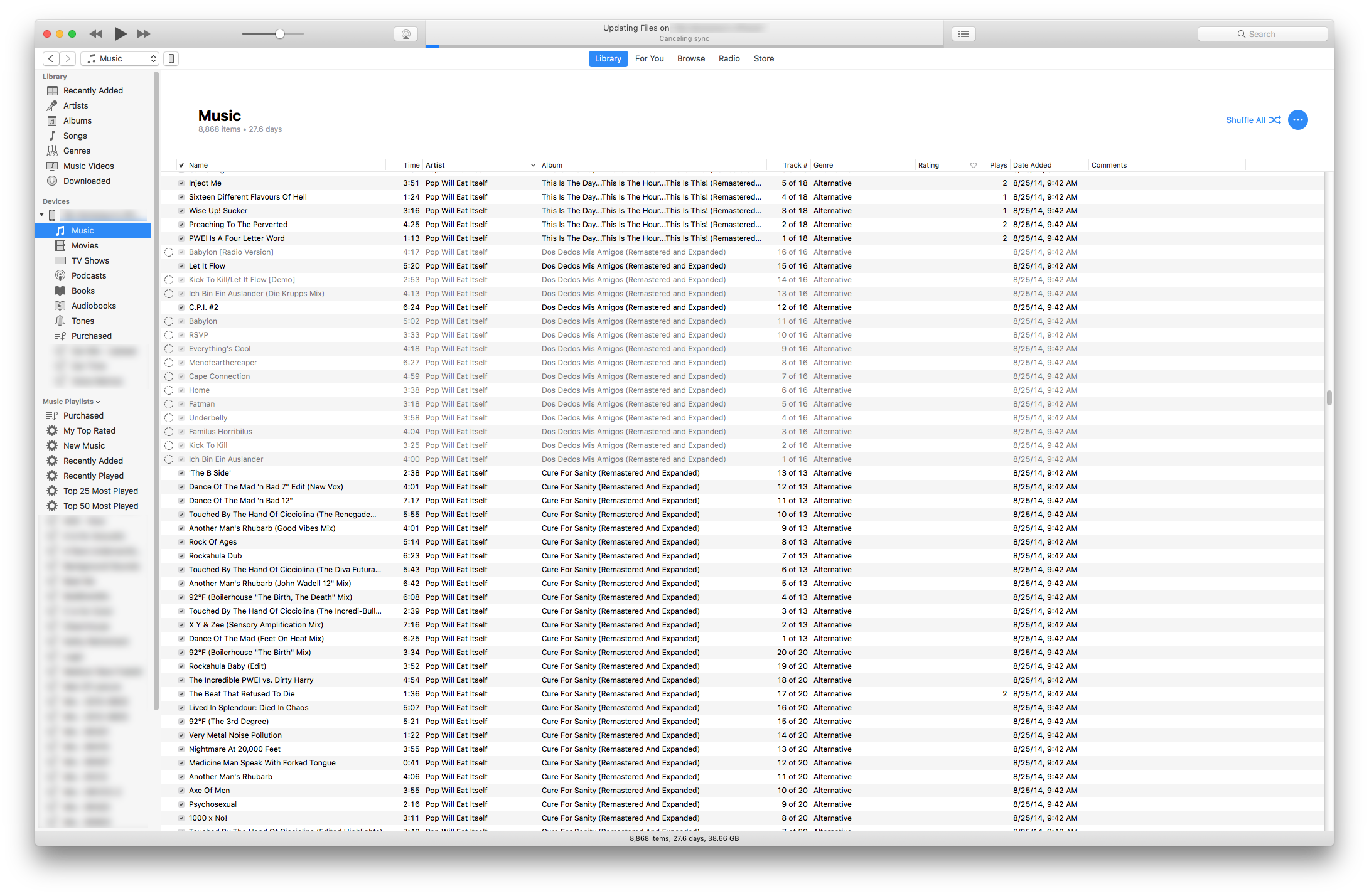Click the blue more options ellipsis button
The width and height of the screenshot is (1369, 896).
click(1297, 120)
